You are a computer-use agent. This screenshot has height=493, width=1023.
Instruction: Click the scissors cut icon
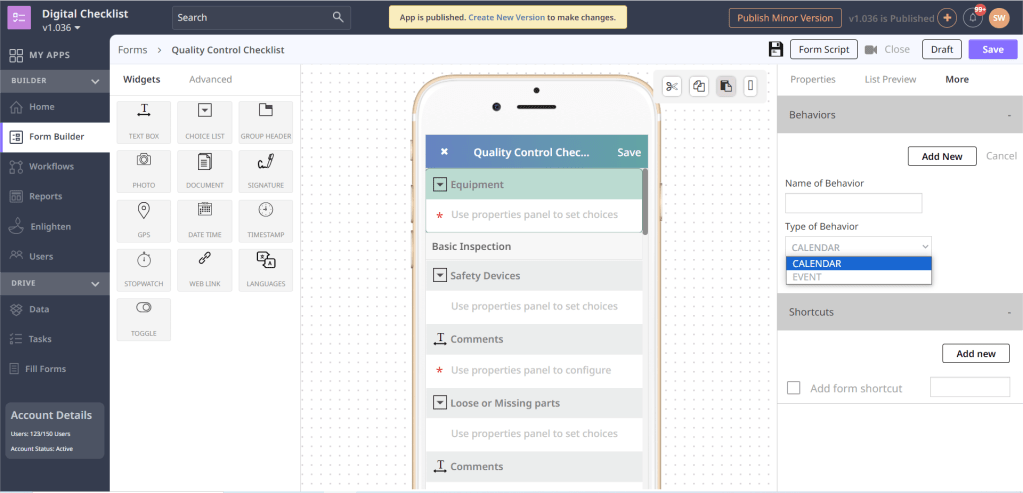[671, 86]
